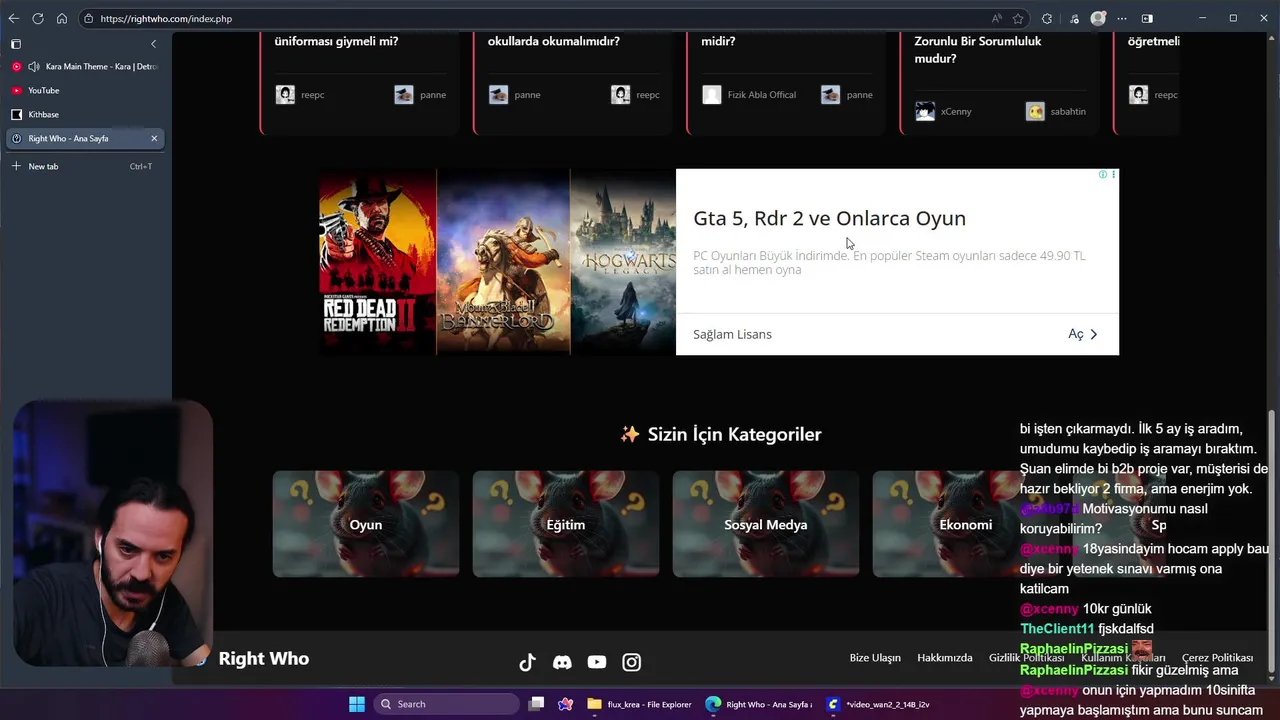Open the Gizlilik Politikası footer link
This screenshot has height=720, width=1280.
click(x=1027, y=658)
